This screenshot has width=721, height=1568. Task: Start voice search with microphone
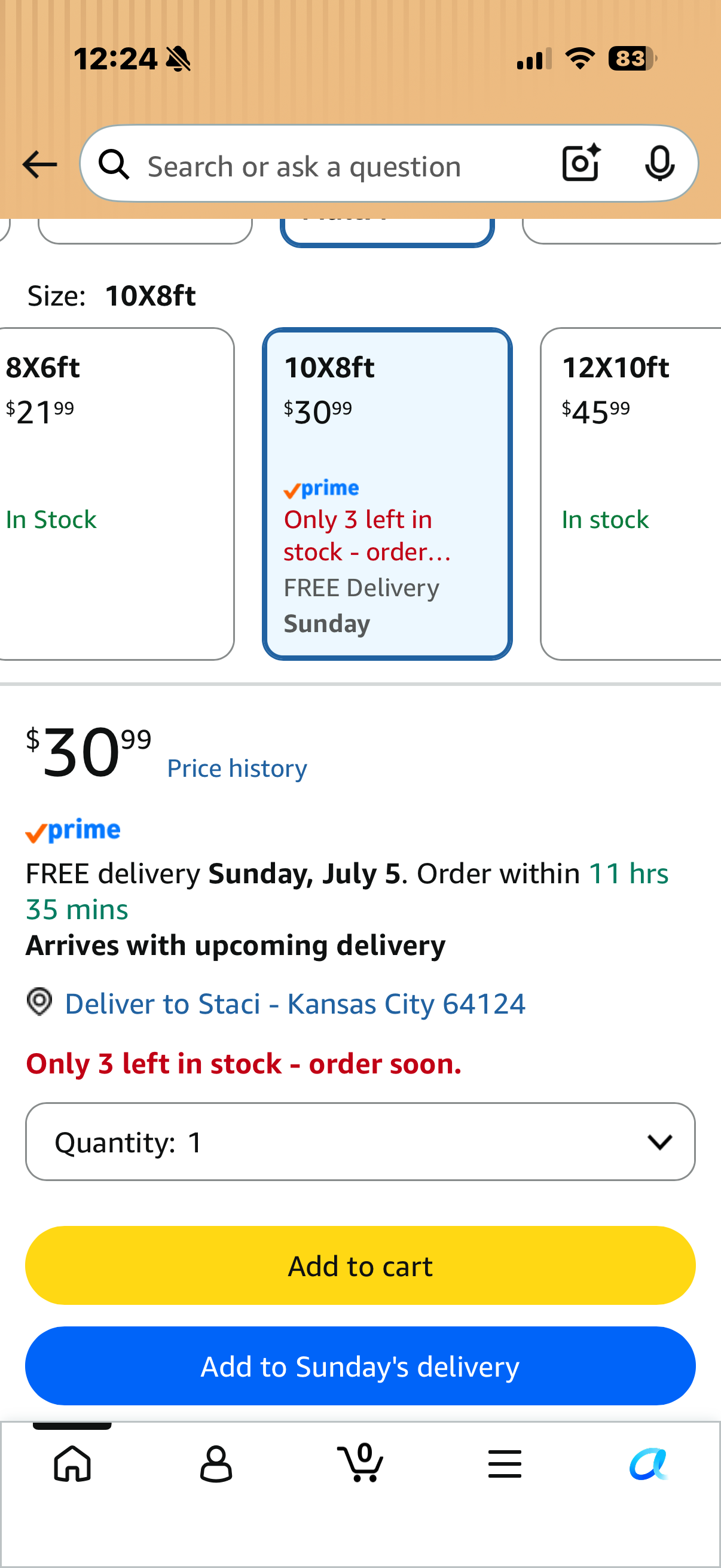tap(659, 163)
